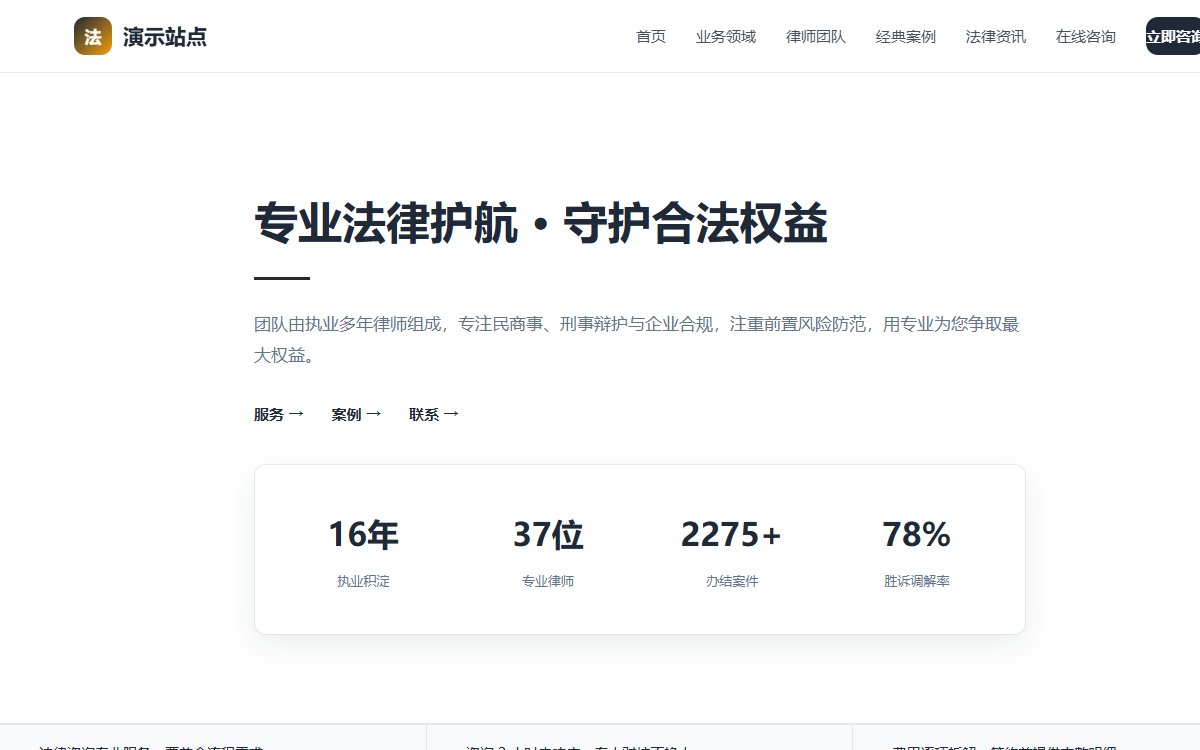Open the 法律资讯 nav item

pyautogui.click(x=996, y=37)
